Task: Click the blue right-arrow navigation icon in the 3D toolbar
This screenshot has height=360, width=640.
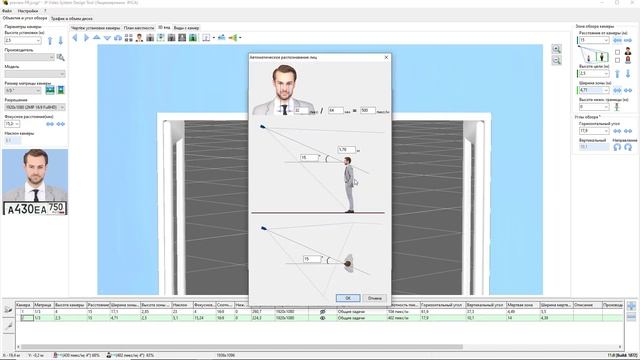Action: coord(86,38)
